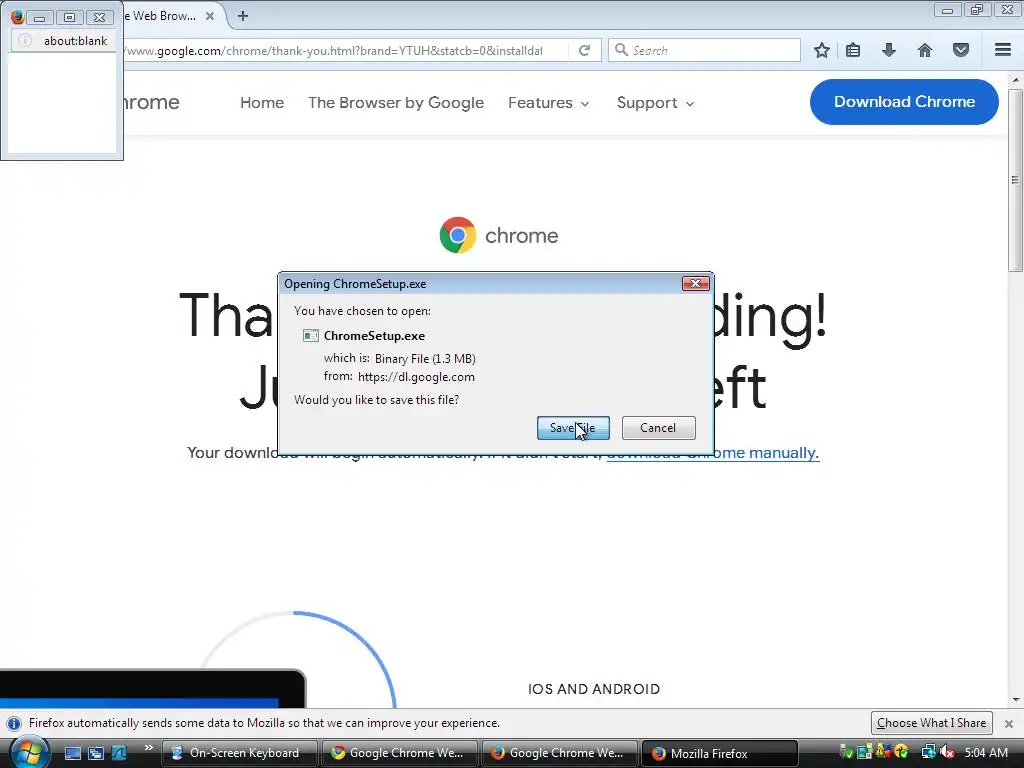Click the Download Chrome button
The image size is (1024, 768).
tap(904, 102)
